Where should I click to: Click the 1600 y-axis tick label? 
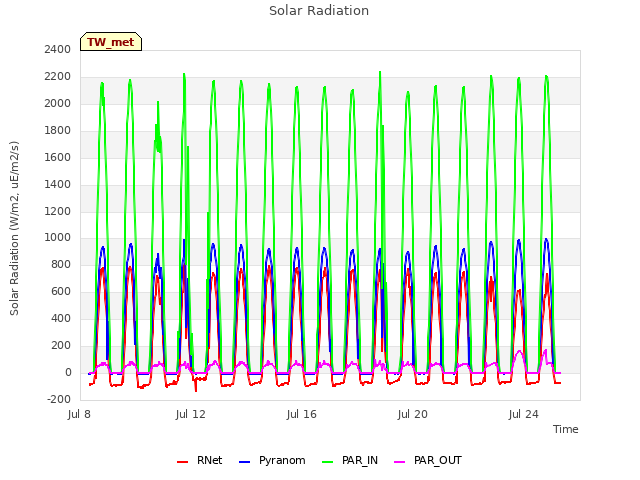pyautogui.click(x=58, y=157)
